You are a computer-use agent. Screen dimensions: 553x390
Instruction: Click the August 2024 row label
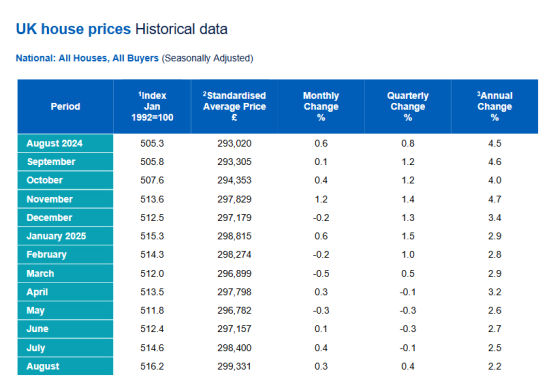(x=65, y=143)
